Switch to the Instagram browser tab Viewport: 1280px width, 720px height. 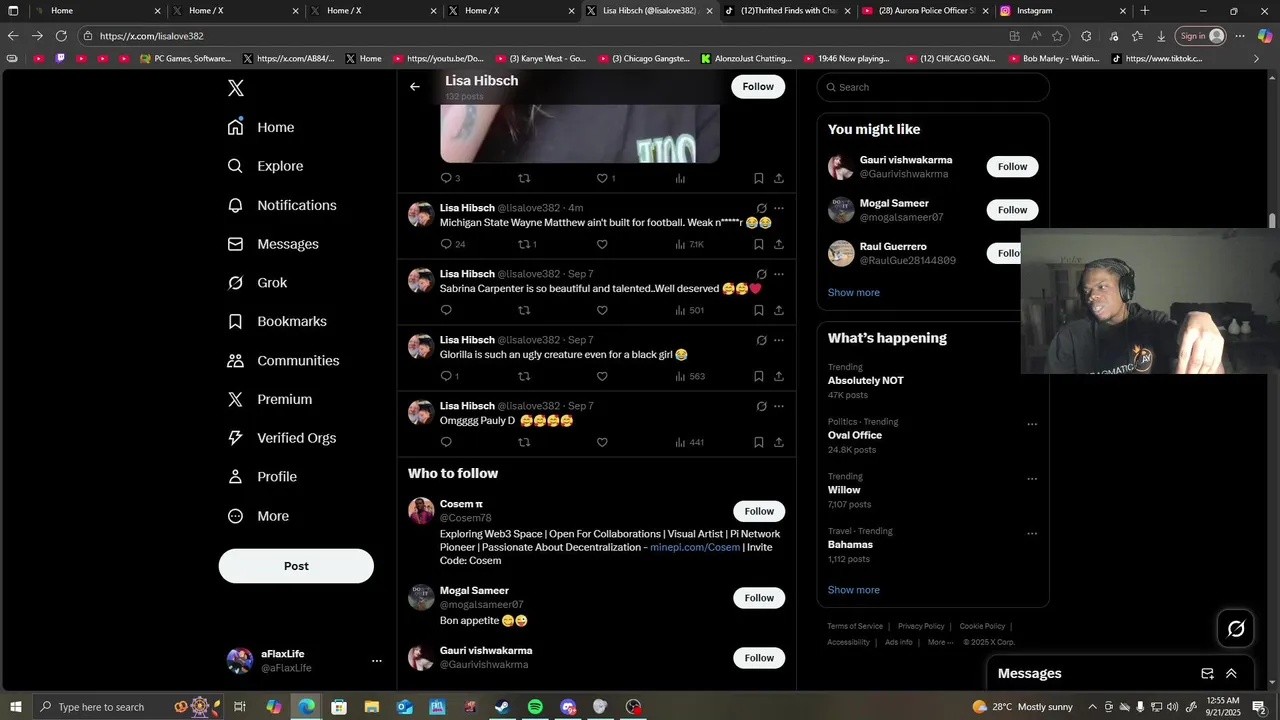tap(1063, 11)
